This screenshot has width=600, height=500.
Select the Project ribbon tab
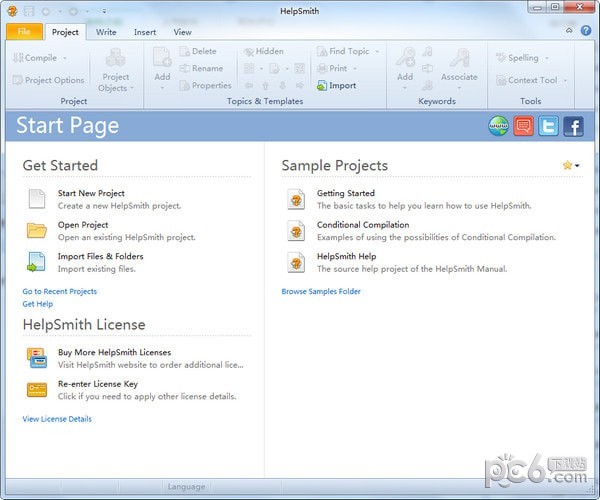(x=65, y=32)
